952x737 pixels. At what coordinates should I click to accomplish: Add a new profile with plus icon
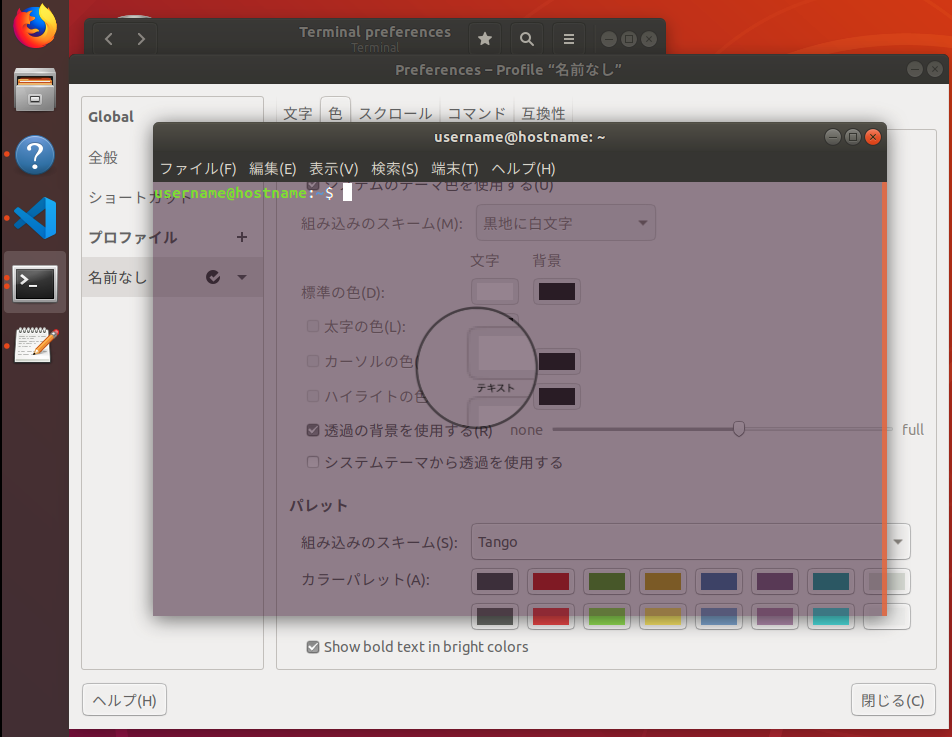(242, 237)
